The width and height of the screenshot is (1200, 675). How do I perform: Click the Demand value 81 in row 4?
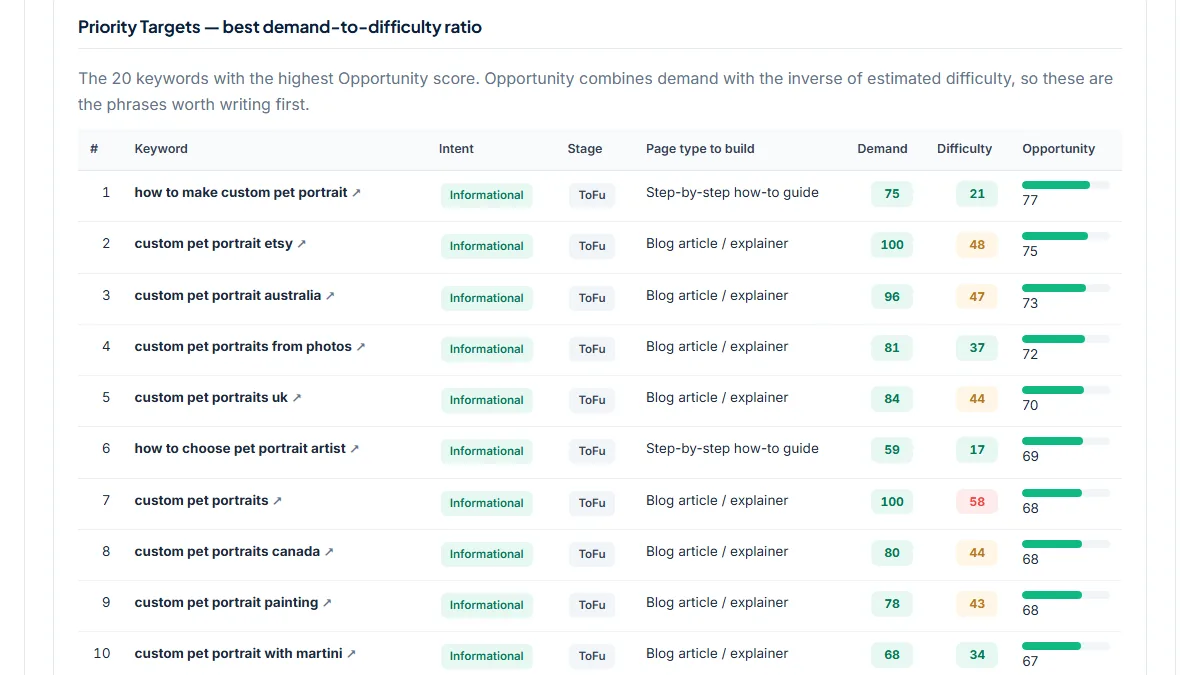(x=892, y=348)
